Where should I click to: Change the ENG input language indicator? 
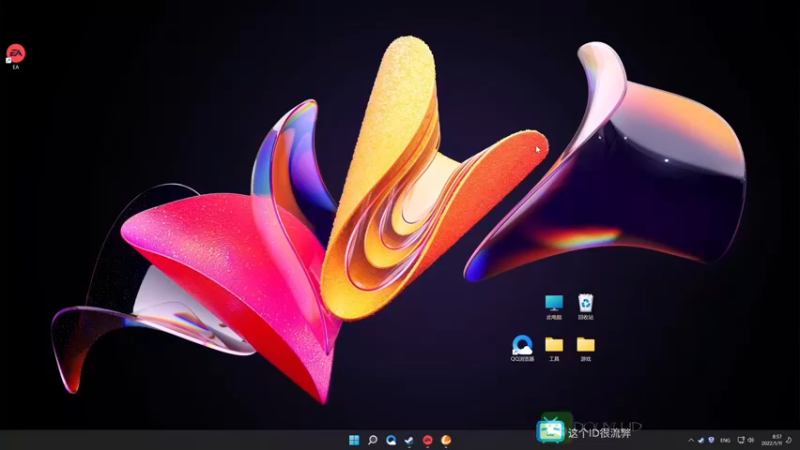[725, 440]
